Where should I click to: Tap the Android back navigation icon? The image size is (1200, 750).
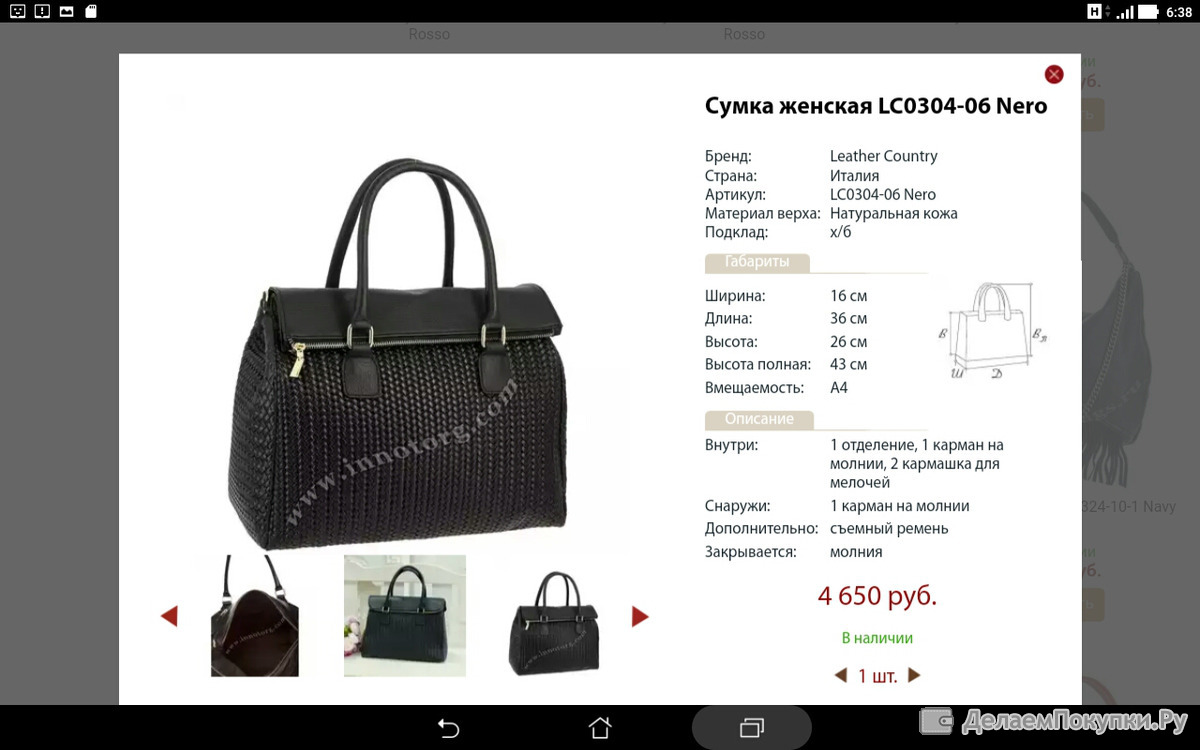(x=449, y=728)
